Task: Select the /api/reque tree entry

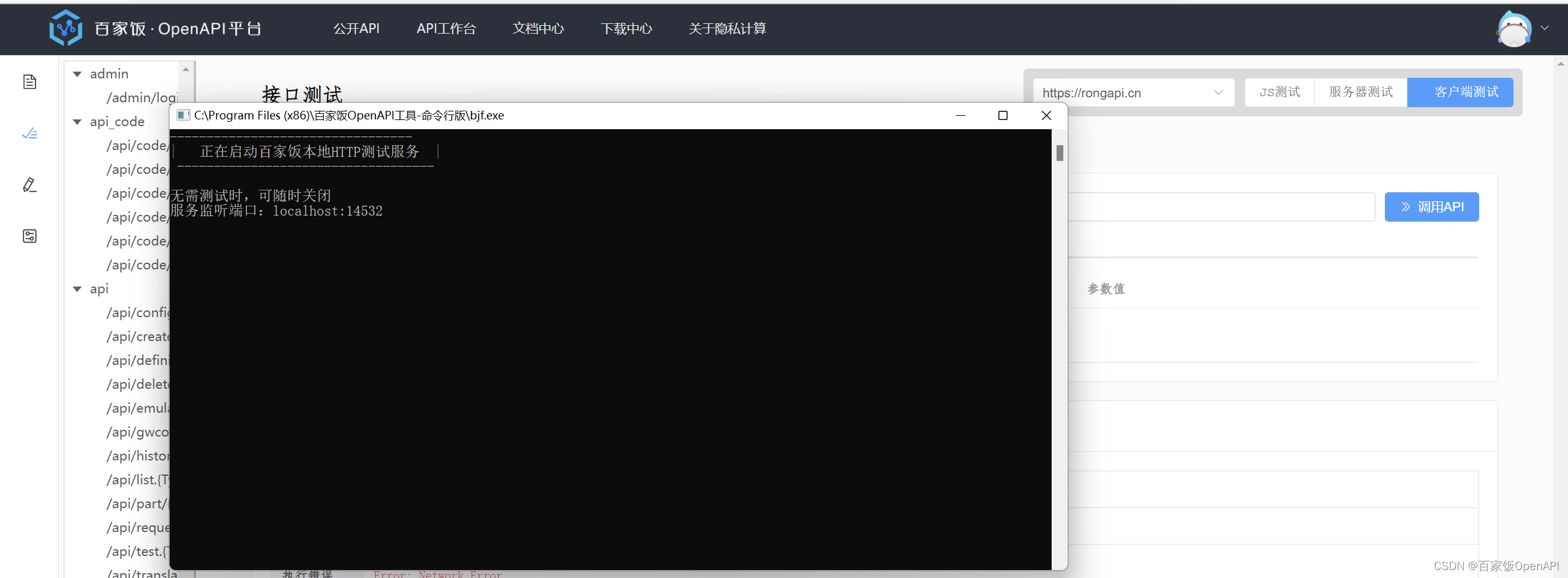Action: click(x=138, y=527)
